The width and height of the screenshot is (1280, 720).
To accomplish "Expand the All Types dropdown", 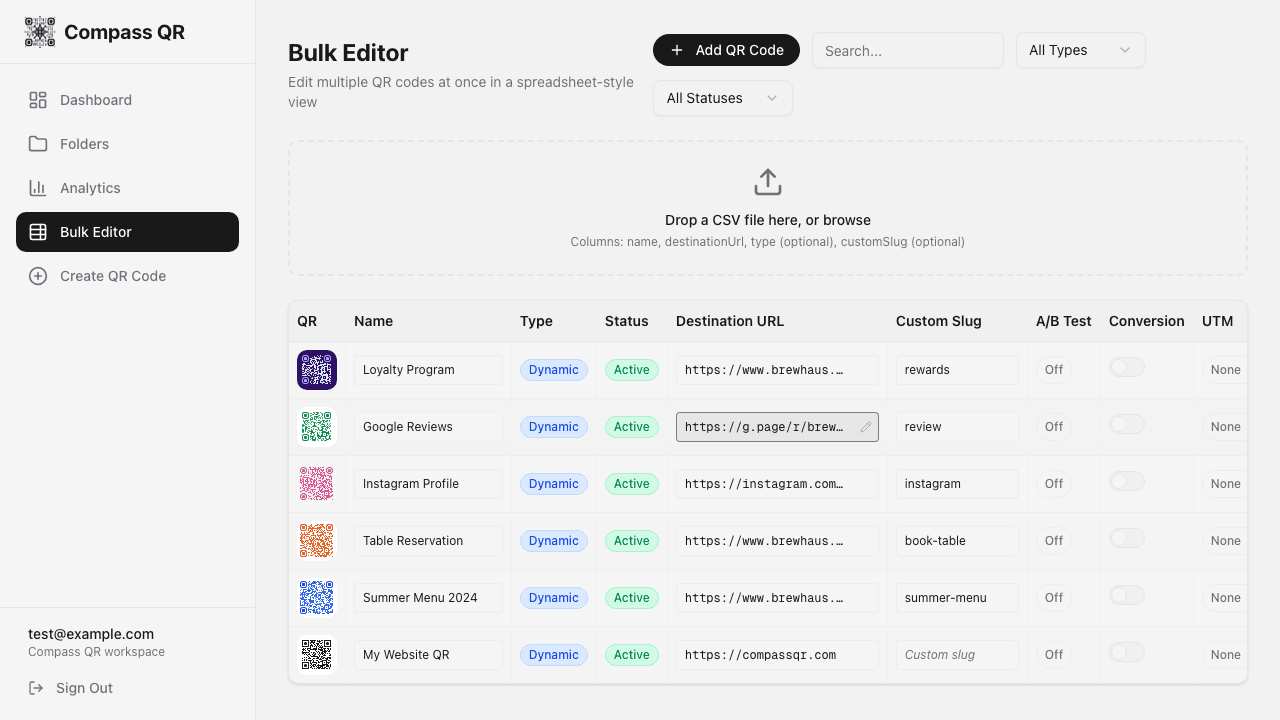I will tap(1080, 50).
